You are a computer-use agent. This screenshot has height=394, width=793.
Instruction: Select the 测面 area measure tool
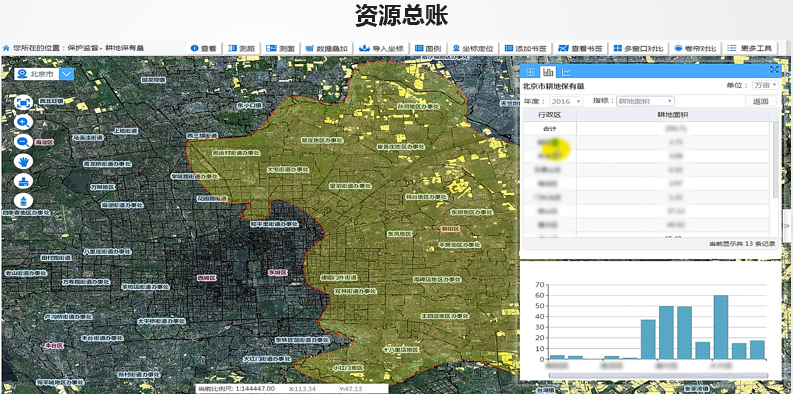point(280,49)
